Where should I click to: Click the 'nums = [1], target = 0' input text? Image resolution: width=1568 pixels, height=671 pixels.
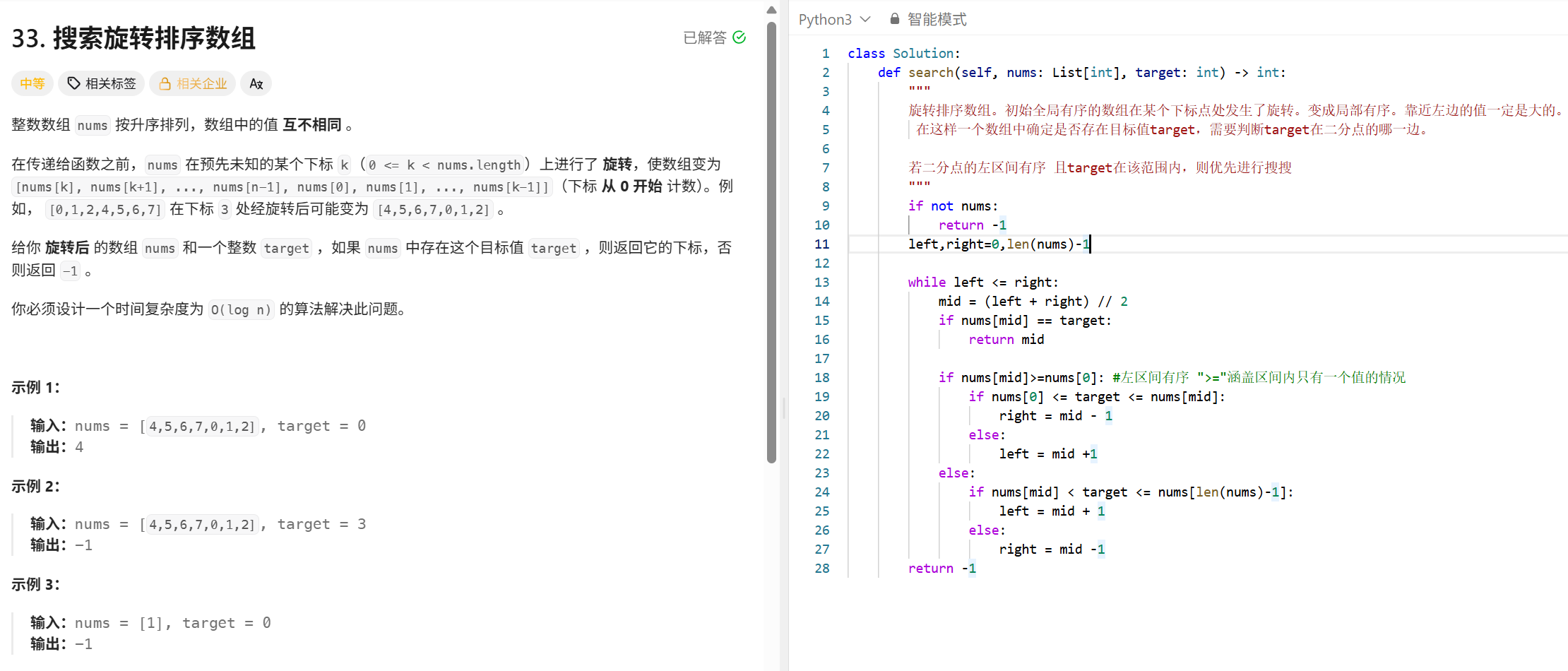point(173,623)
